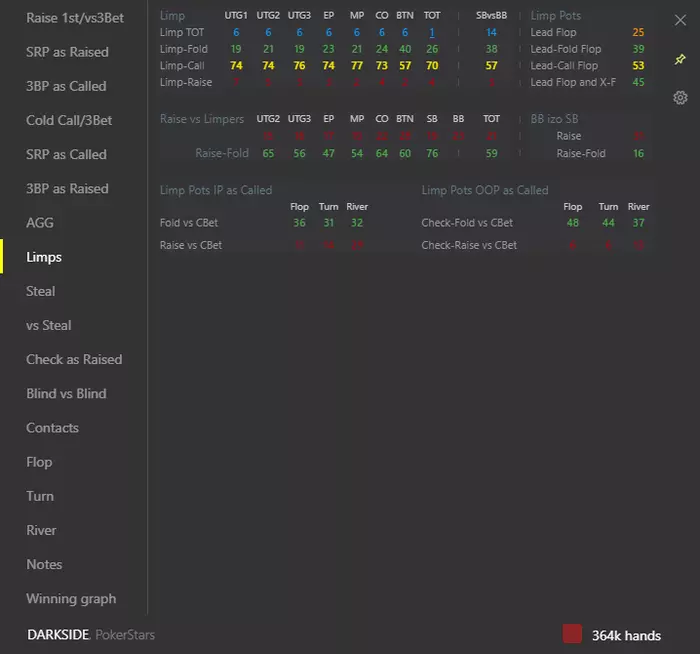Select the active Limps tab
Viewport: 700px width, 654px height.
(x=44, y=257)
